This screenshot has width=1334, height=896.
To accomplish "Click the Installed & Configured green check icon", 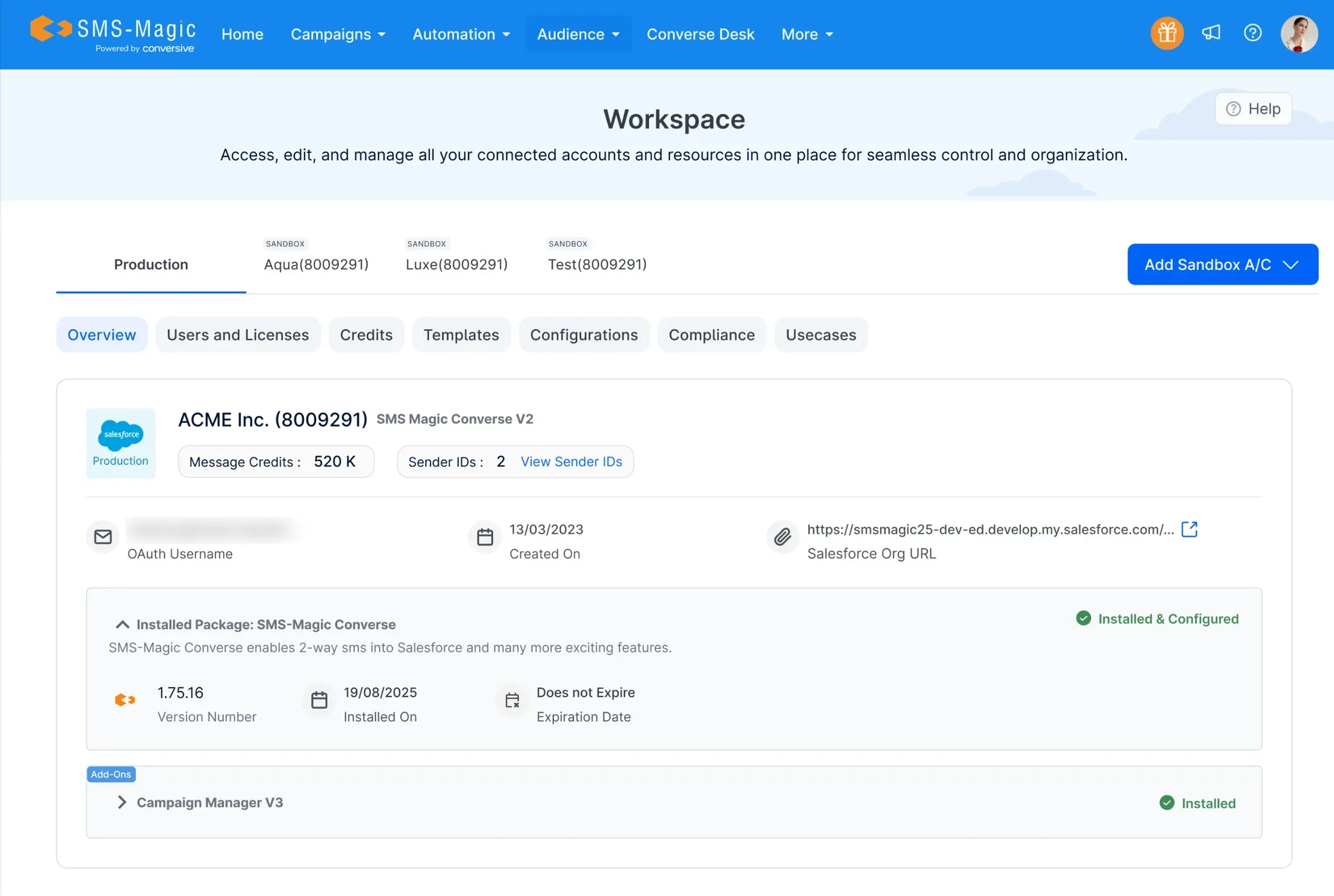I will point(1083,618).
